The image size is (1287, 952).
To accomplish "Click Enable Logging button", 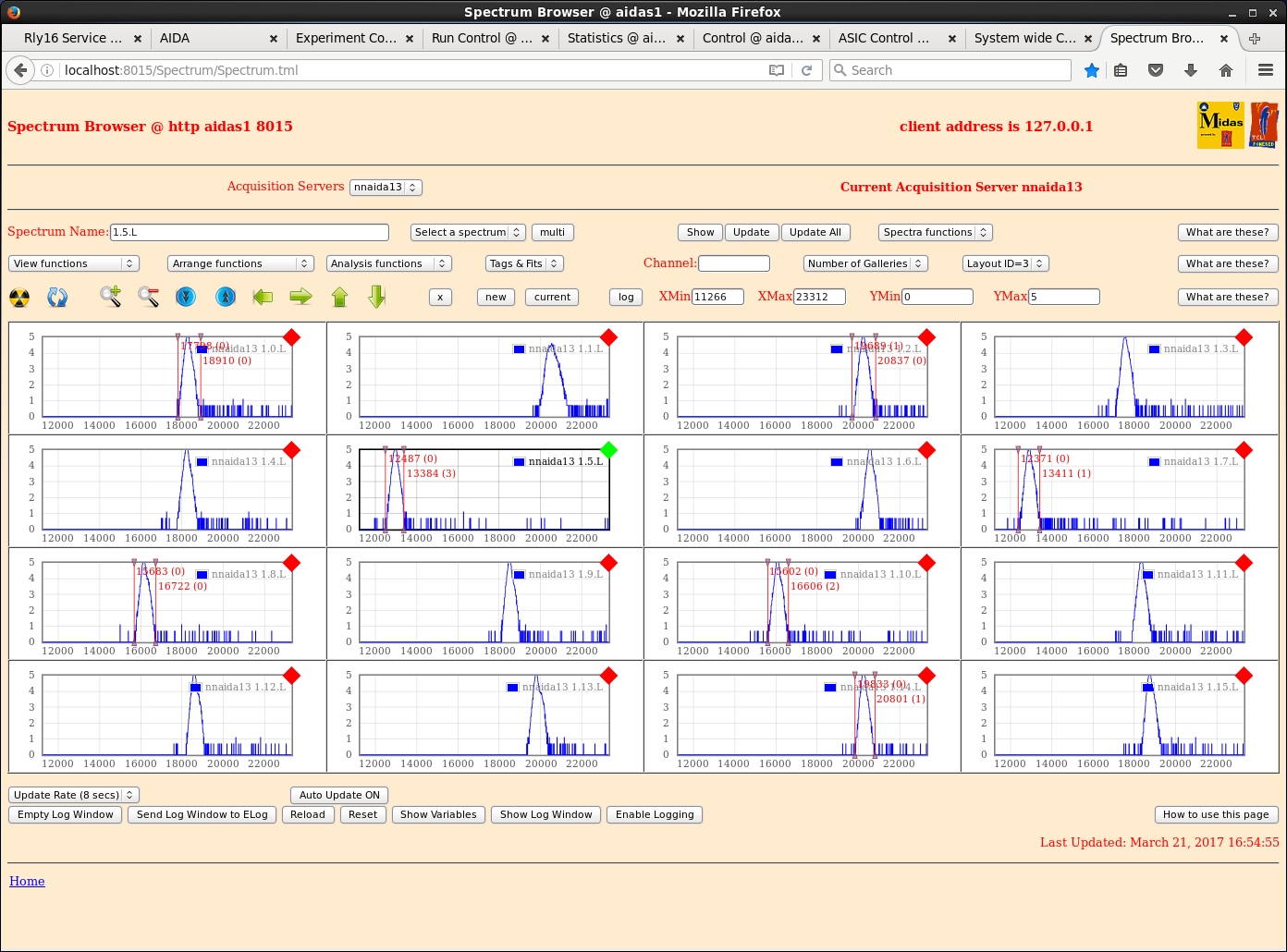I will (x=655, y=814).
